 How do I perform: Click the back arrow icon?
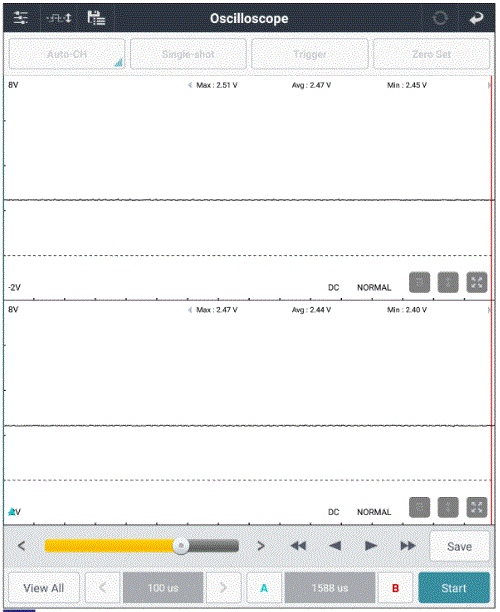click(x=476, y=18)
